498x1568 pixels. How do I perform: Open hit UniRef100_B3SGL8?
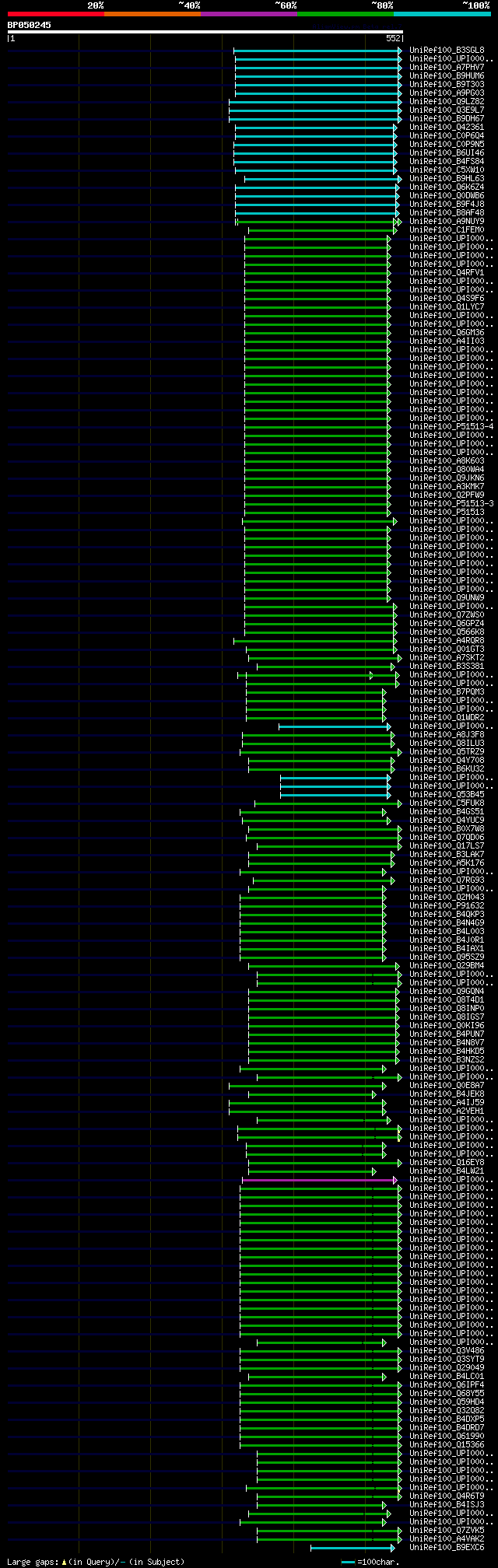[447, 51]
